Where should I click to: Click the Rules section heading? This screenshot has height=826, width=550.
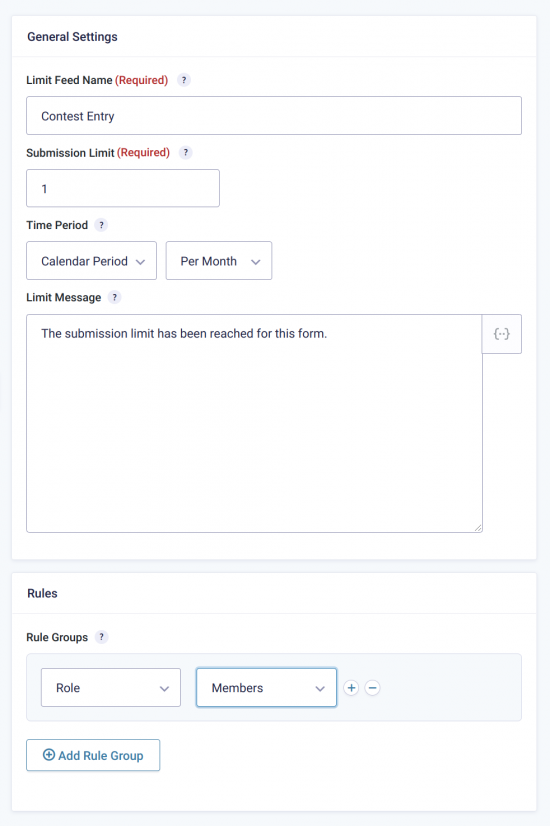click(x=43, y=593)
